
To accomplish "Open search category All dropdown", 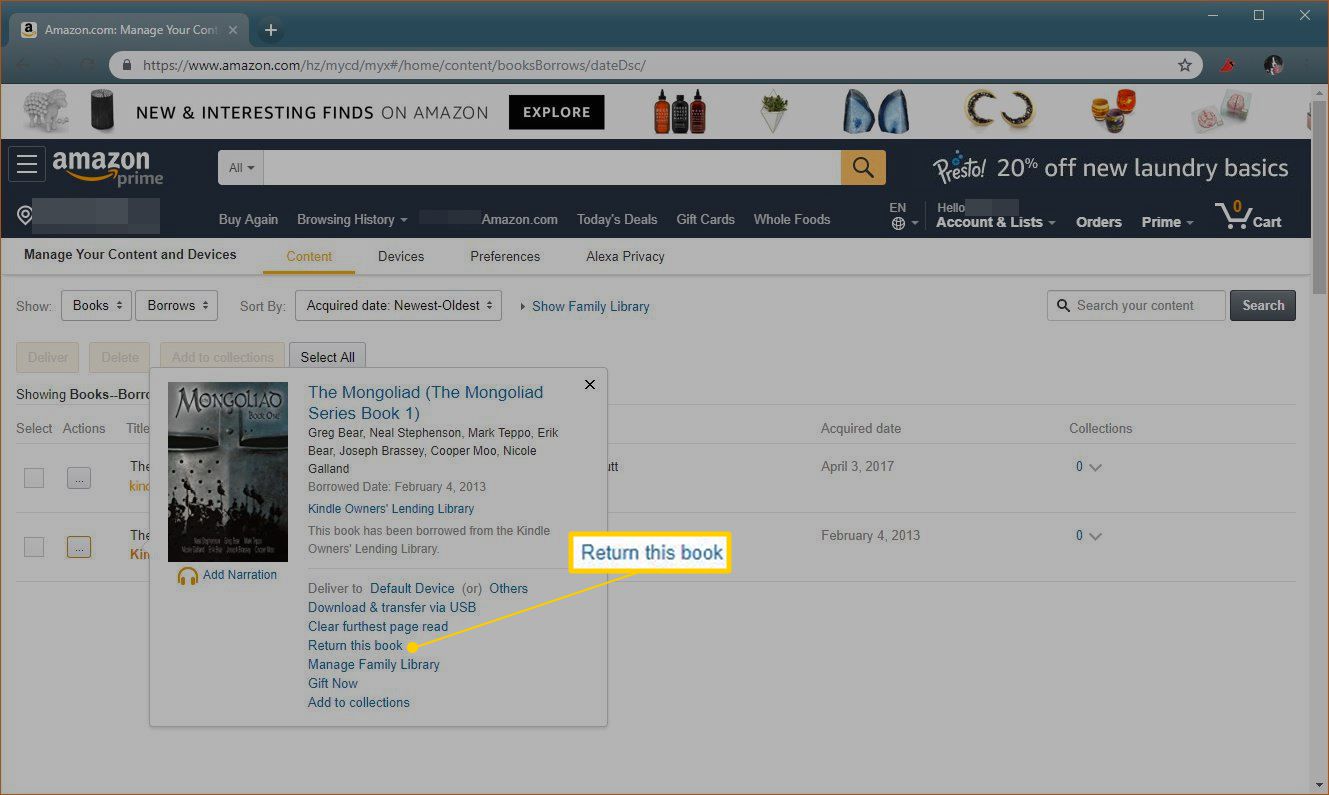I will (241, 168).
